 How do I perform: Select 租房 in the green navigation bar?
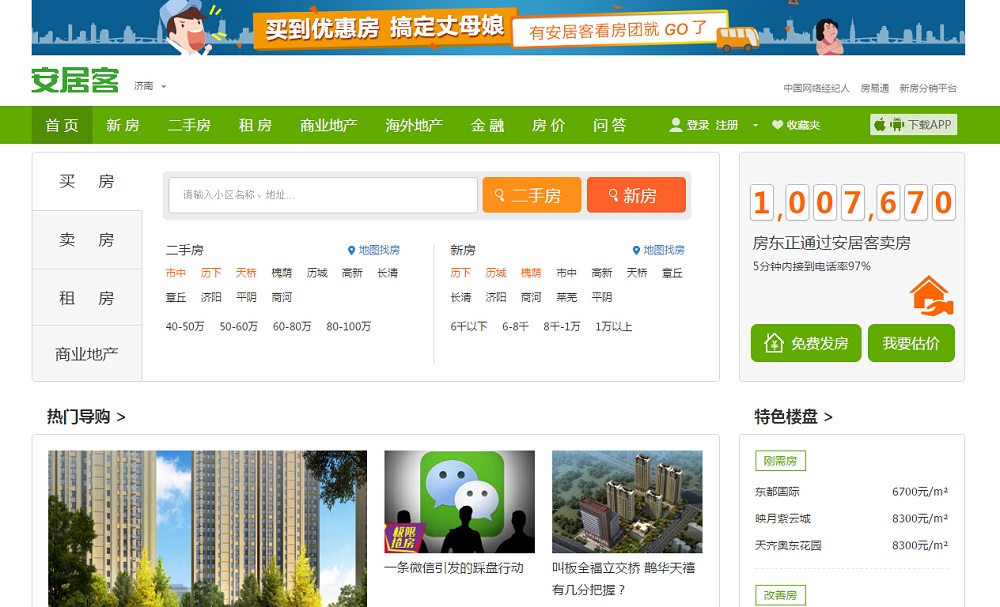click(255, 125)
